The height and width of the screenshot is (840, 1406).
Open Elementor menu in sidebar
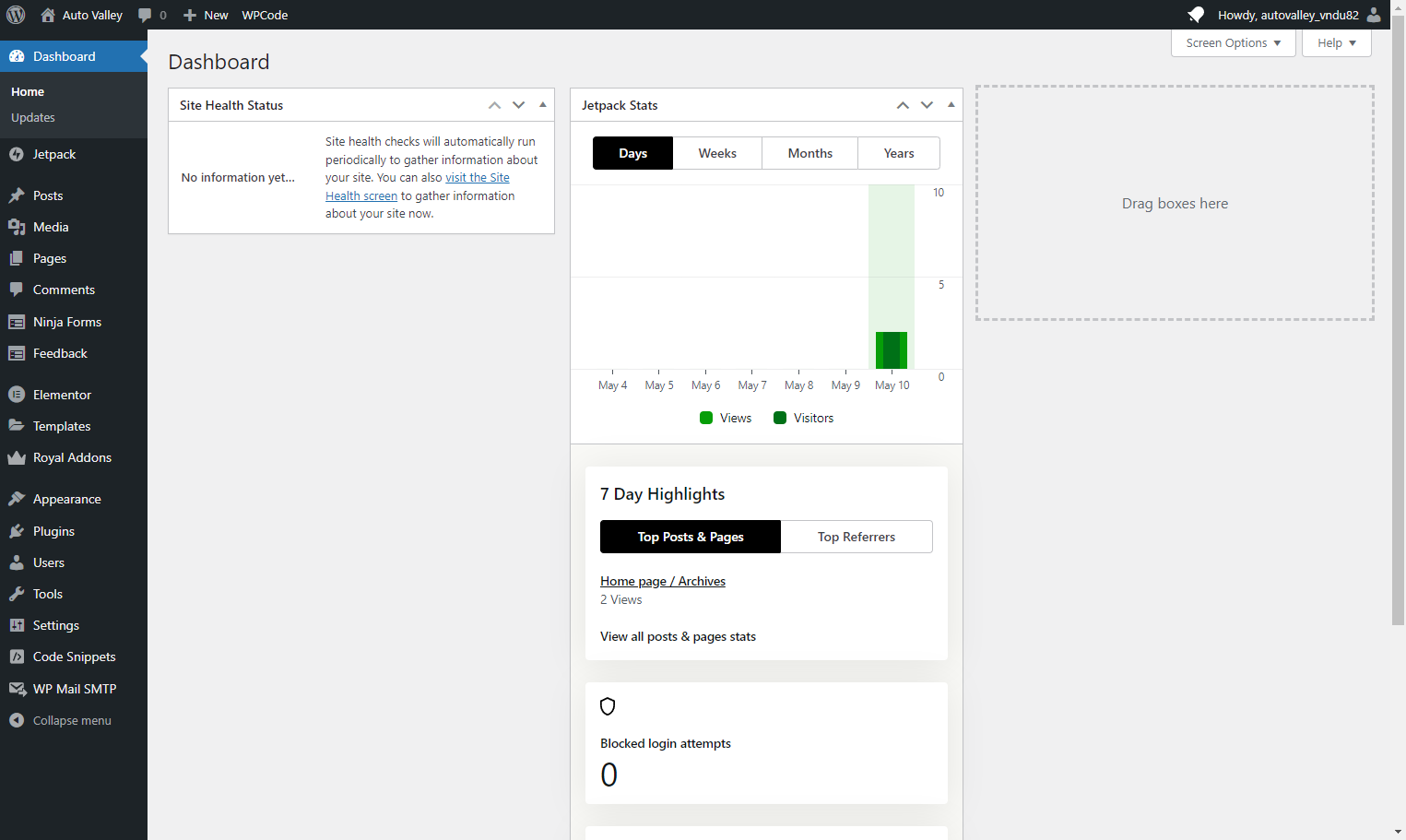point(74,395)
